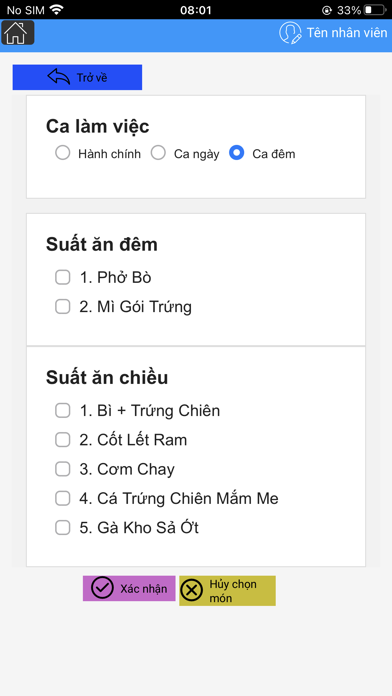This screenshot has width=392, height=696.
Task: Tap the home icon in header
Action: pos(18,32)
